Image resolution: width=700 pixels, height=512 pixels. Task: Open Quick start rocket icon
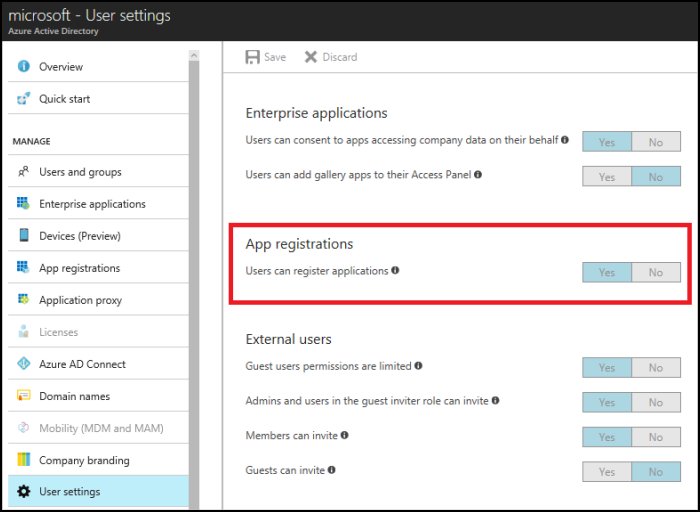[x=24, y=99]
